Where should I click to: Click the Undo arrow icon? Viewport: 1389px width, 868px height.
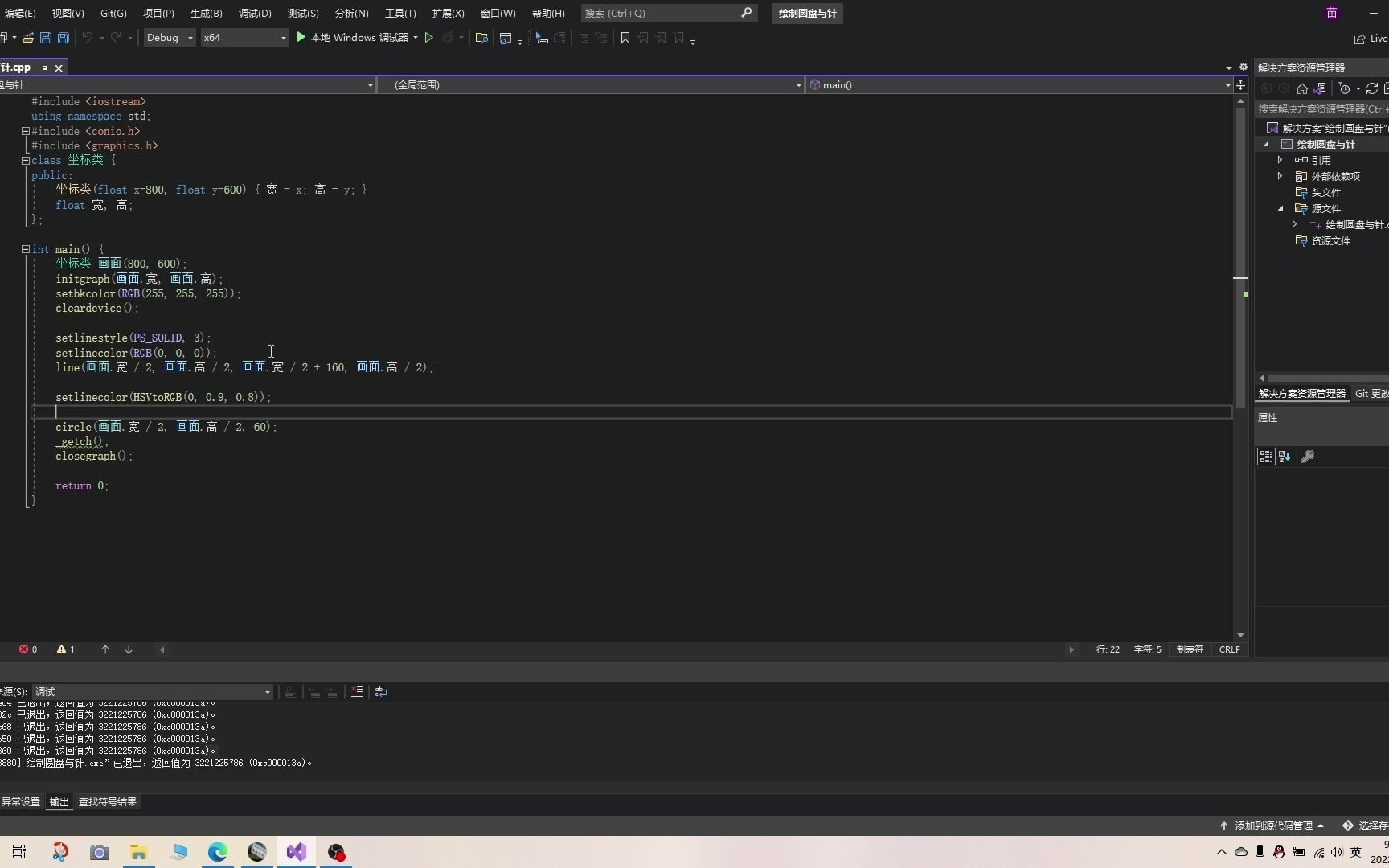click(88, 38)
